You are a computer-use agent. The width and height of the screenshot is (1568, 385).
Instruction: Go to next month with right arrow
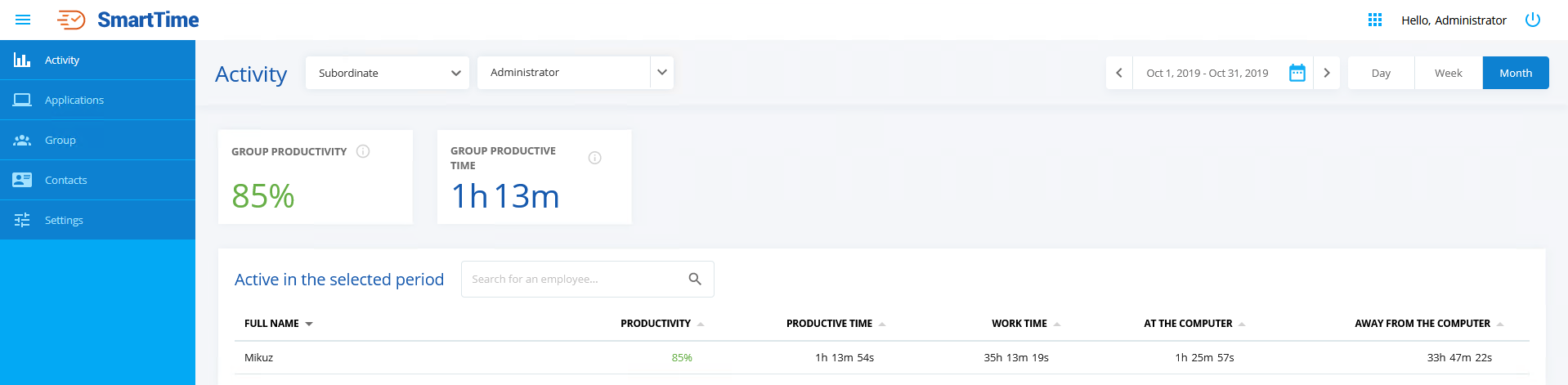[1327, 73]
